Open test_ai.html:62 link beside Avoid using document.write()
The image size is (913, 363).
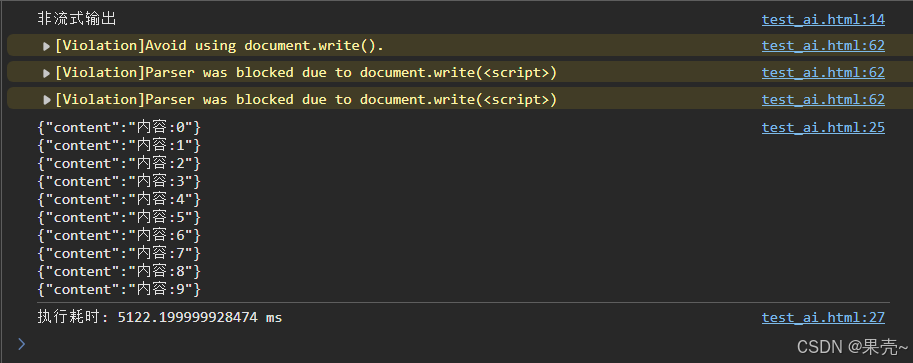point(823,45)
